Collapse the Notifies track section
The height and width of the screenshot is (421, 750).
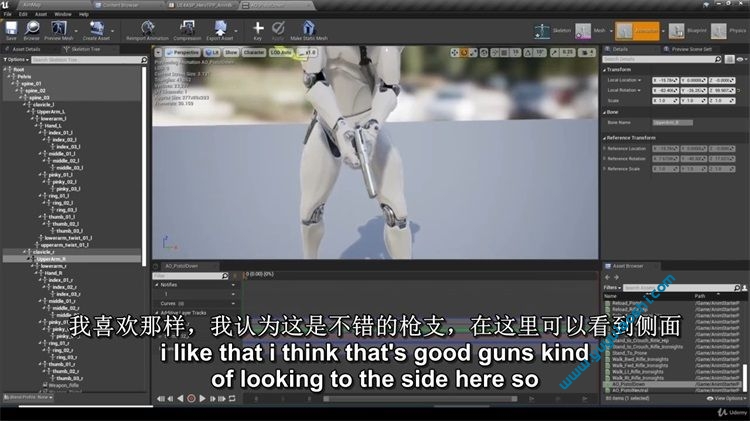point(157,285)
